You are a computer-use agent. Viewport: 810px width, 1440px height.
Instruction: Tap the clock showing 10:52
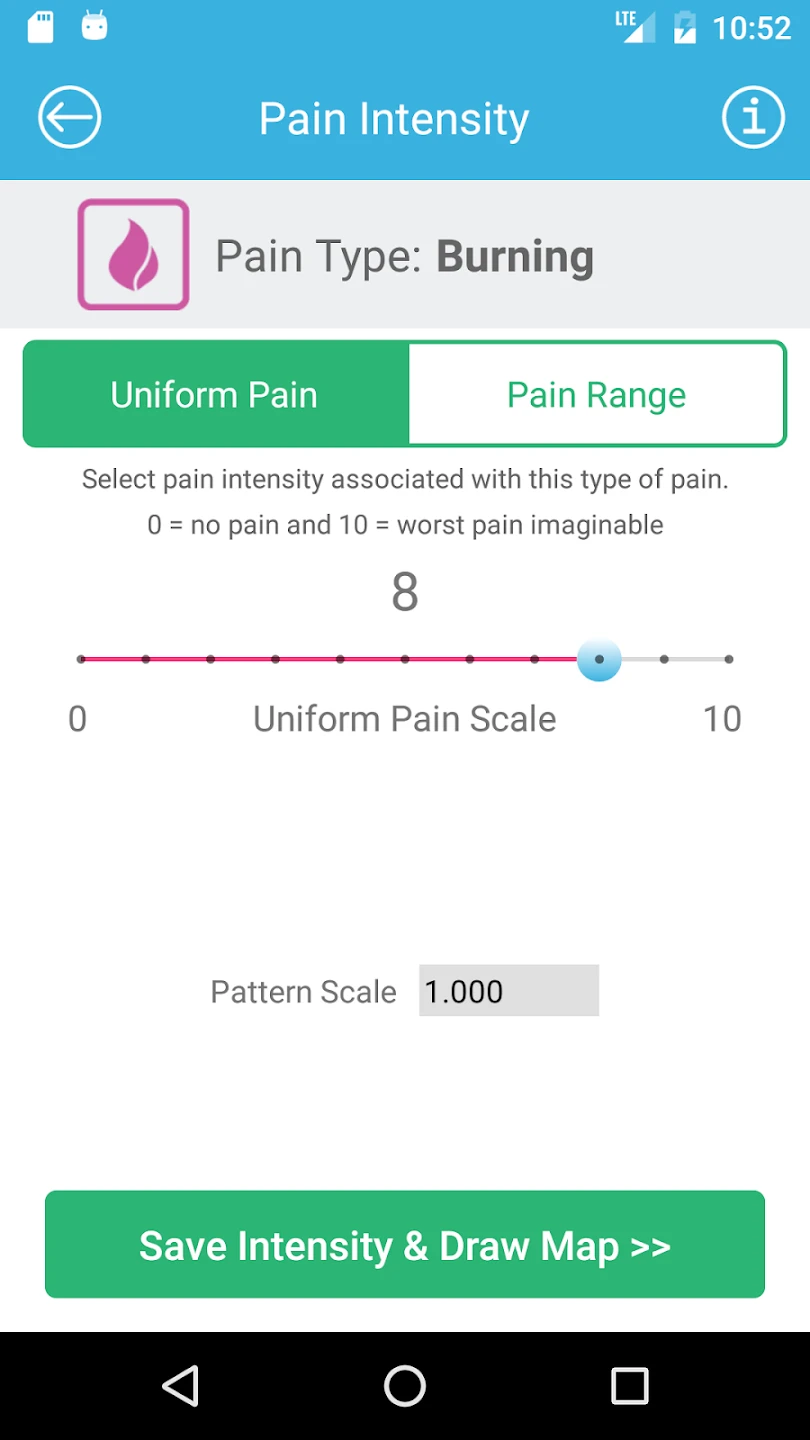751,28
